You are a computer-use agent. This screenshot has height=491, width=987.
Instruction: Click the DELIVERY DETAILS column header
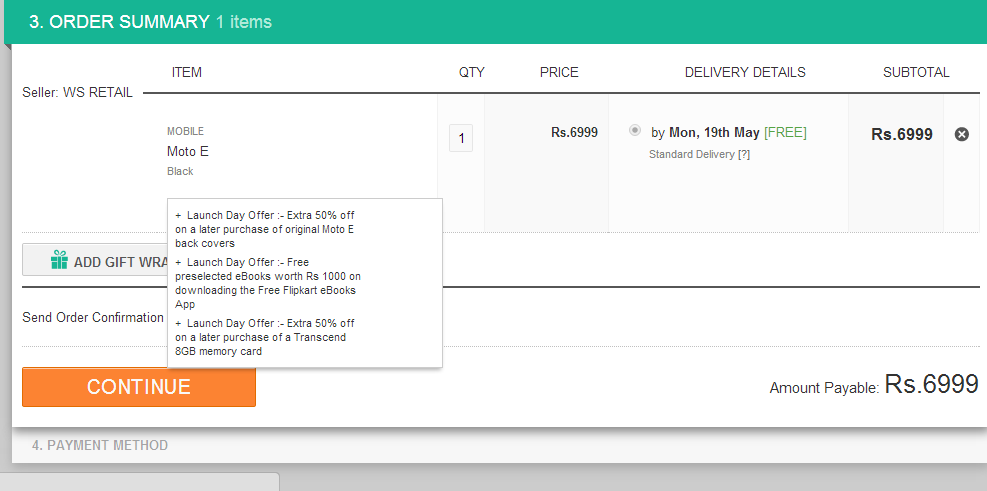(x=745, y=72)
